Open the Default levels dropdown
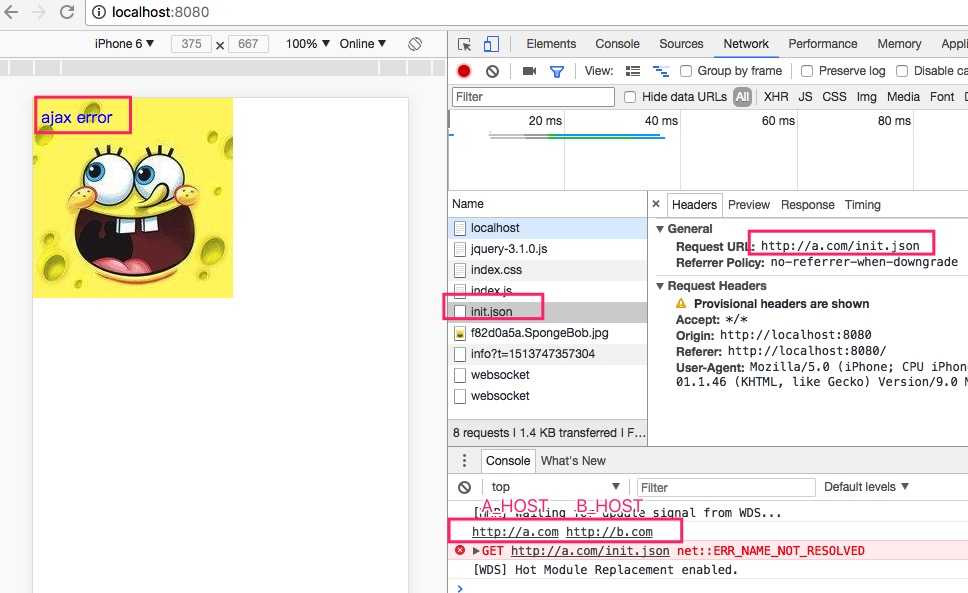 click(x=866, y=487)
